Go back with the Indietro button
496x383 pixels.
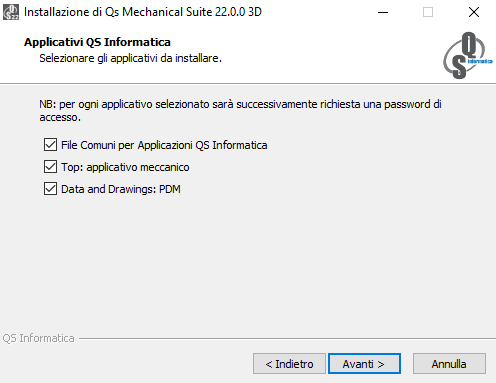click(289, 364)
